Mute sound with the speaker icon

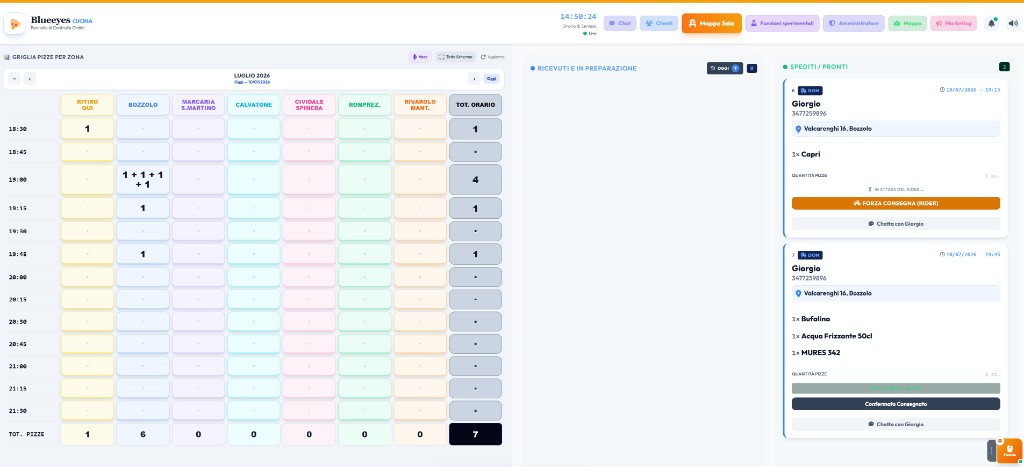pyautogui.click(x=1013, y=24)
